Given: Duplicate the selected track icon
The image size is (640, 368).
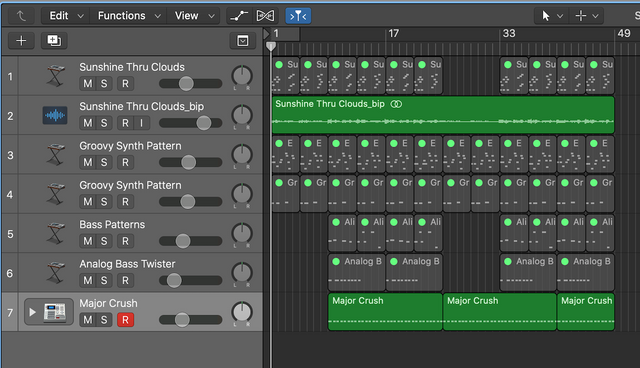Looking at the screenshot, I should [54, 40].
